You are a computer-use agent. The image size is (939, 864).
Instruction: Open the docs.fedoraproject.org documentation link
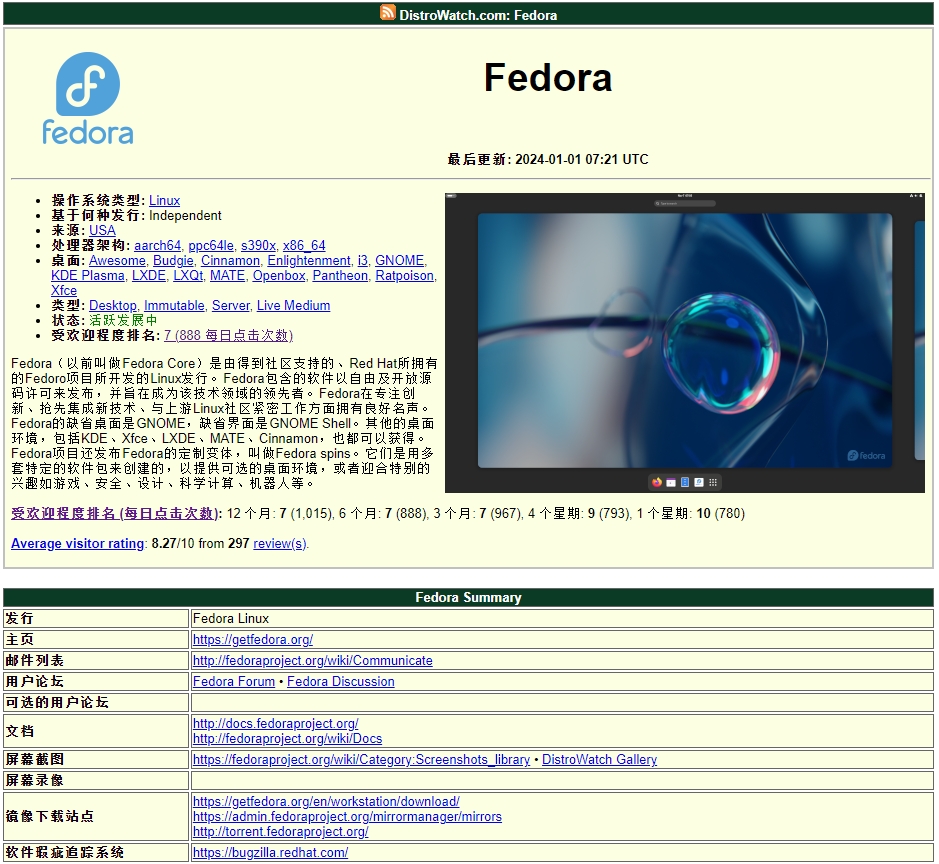tap(275, 723)
